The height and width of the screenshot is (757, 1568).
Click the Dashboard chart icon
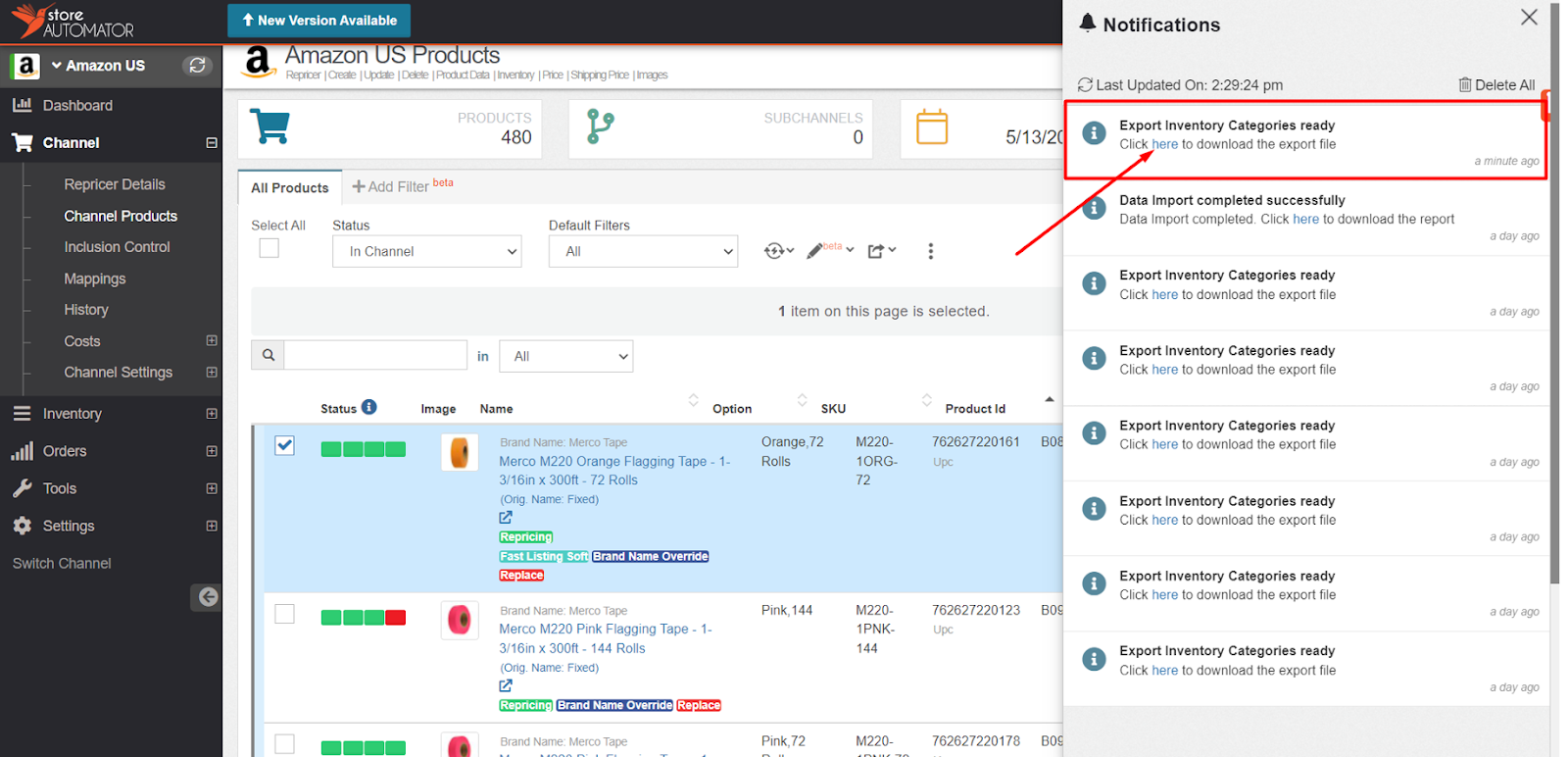pyautogui.click(x=22, y=105)
